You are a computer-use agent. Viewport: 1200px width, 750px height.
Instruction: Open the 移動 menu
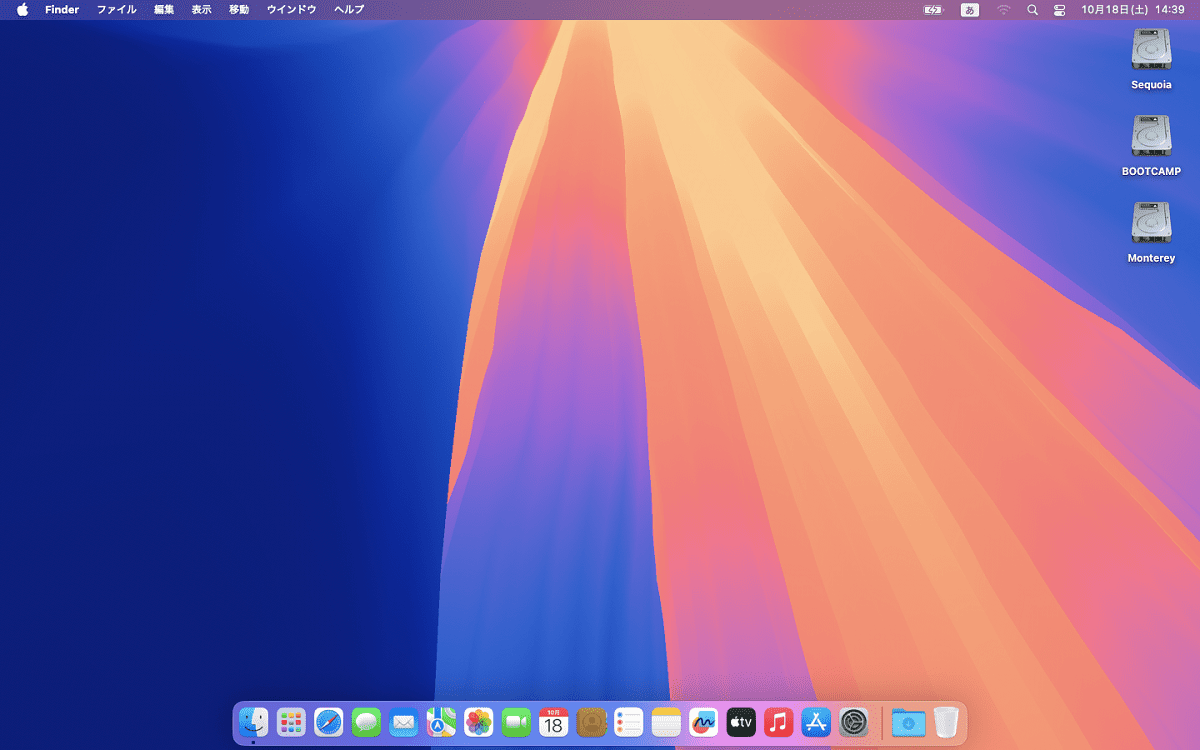pyautogui.click(x=239, y=9)
